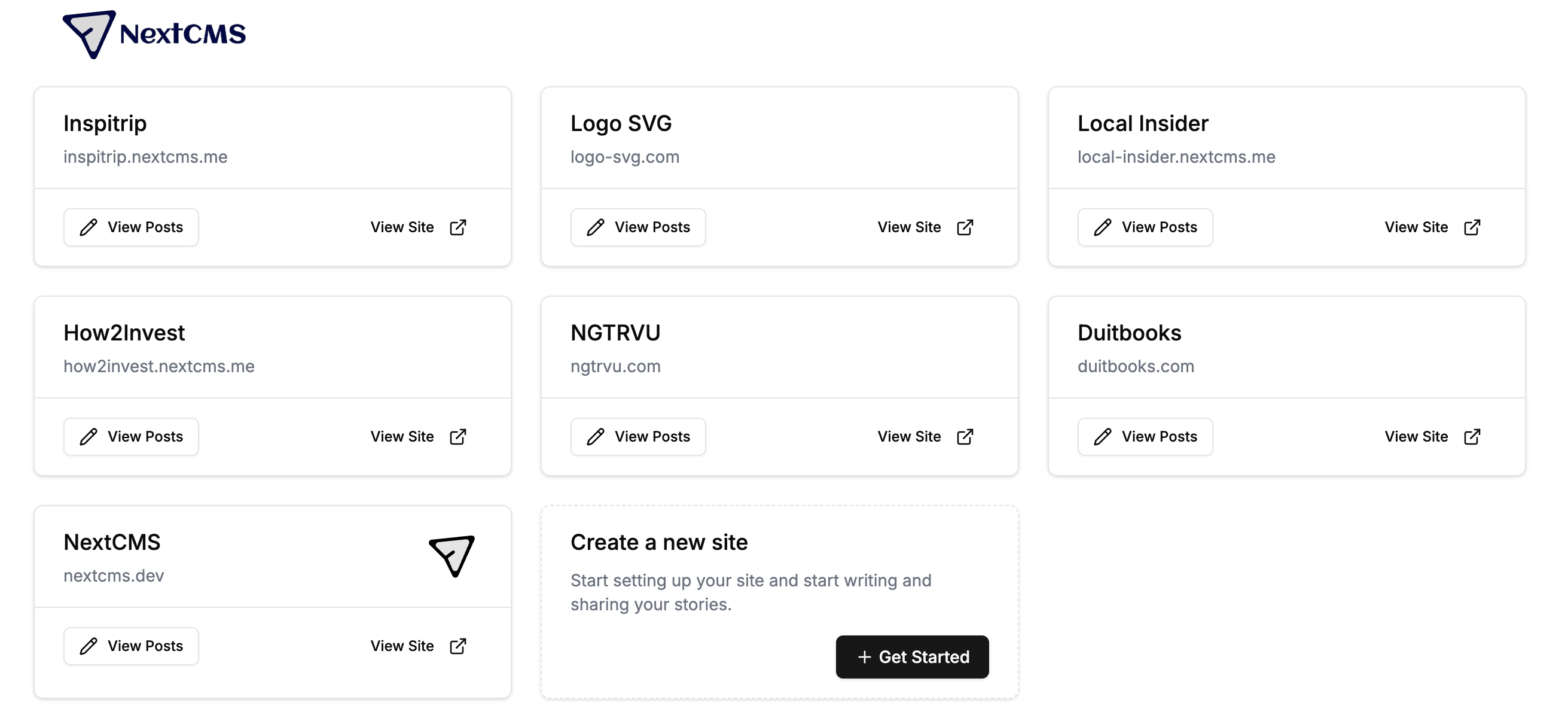The height and width of the screenshot is (724, 1568).
Task: View posts for Logo SVG
Action: (x=638, y=227)
